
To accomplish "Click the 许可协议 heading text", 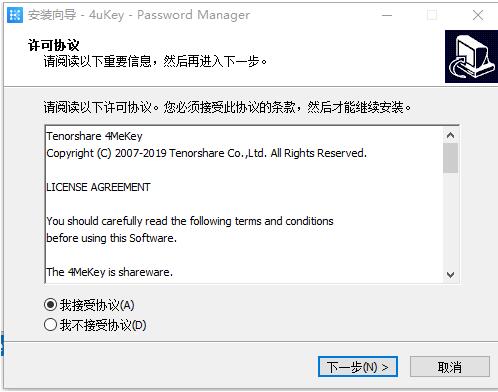I will tap(54, 45).
